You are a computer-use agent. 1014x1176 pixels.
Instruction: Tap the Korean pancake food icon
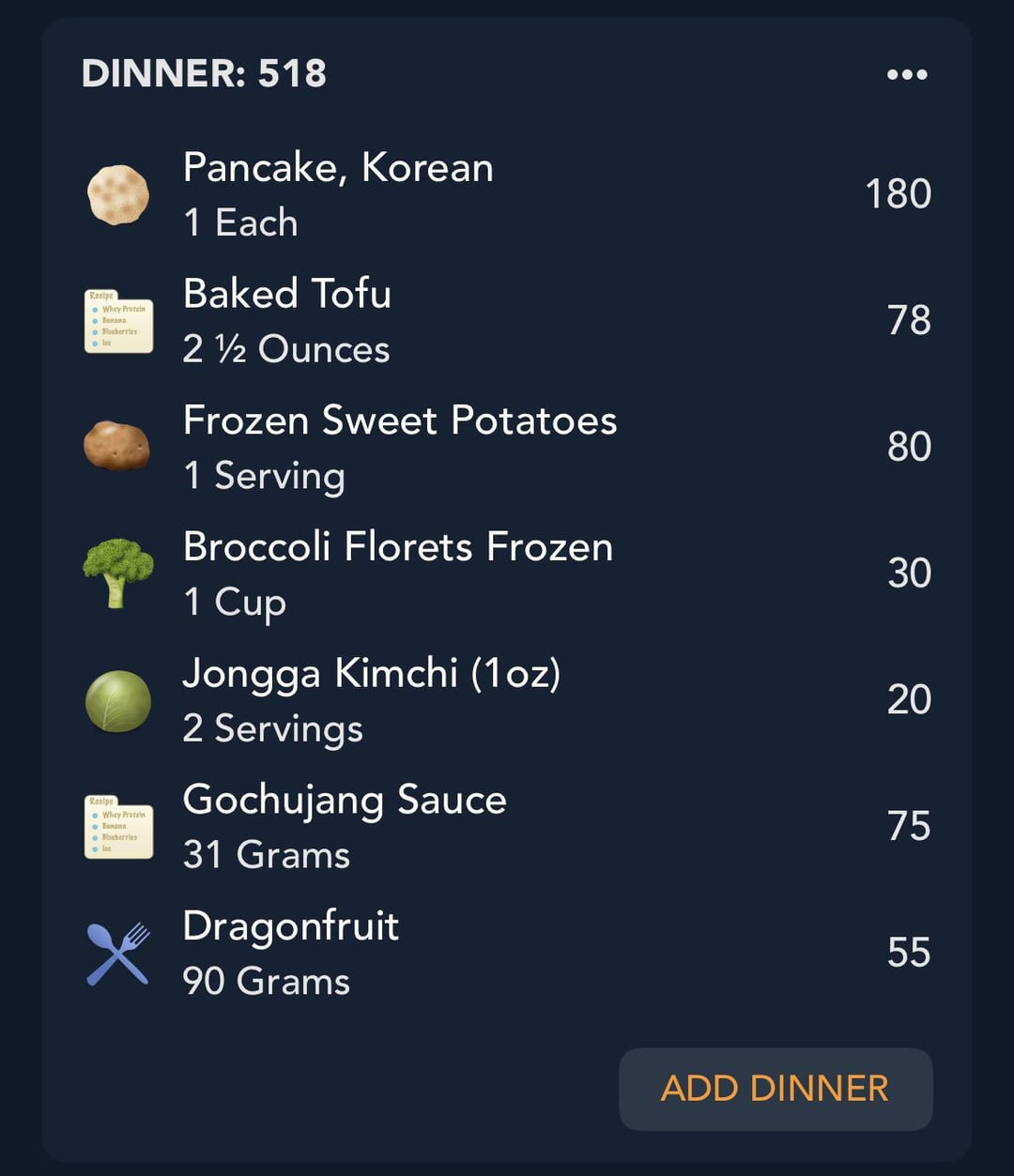118,194
